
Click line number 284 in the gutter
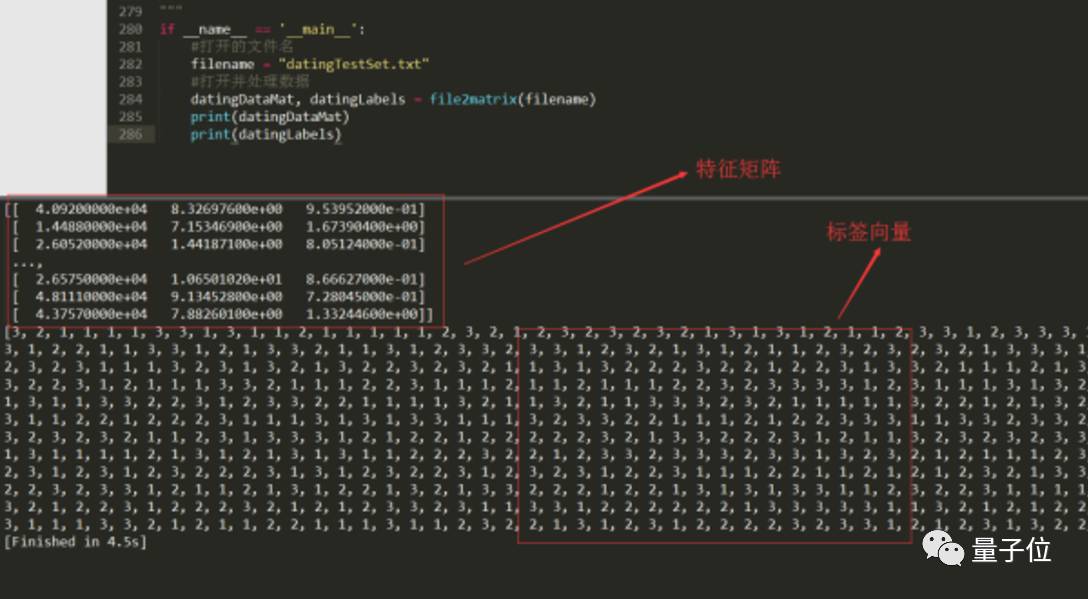[130, 99]
